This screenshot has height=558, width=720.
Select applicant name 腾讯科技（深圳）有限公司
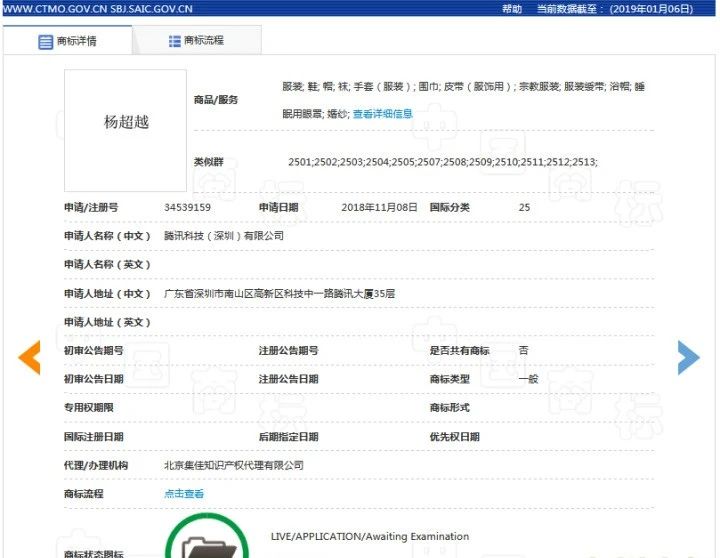pyautogui.click(x=224, y=236)
